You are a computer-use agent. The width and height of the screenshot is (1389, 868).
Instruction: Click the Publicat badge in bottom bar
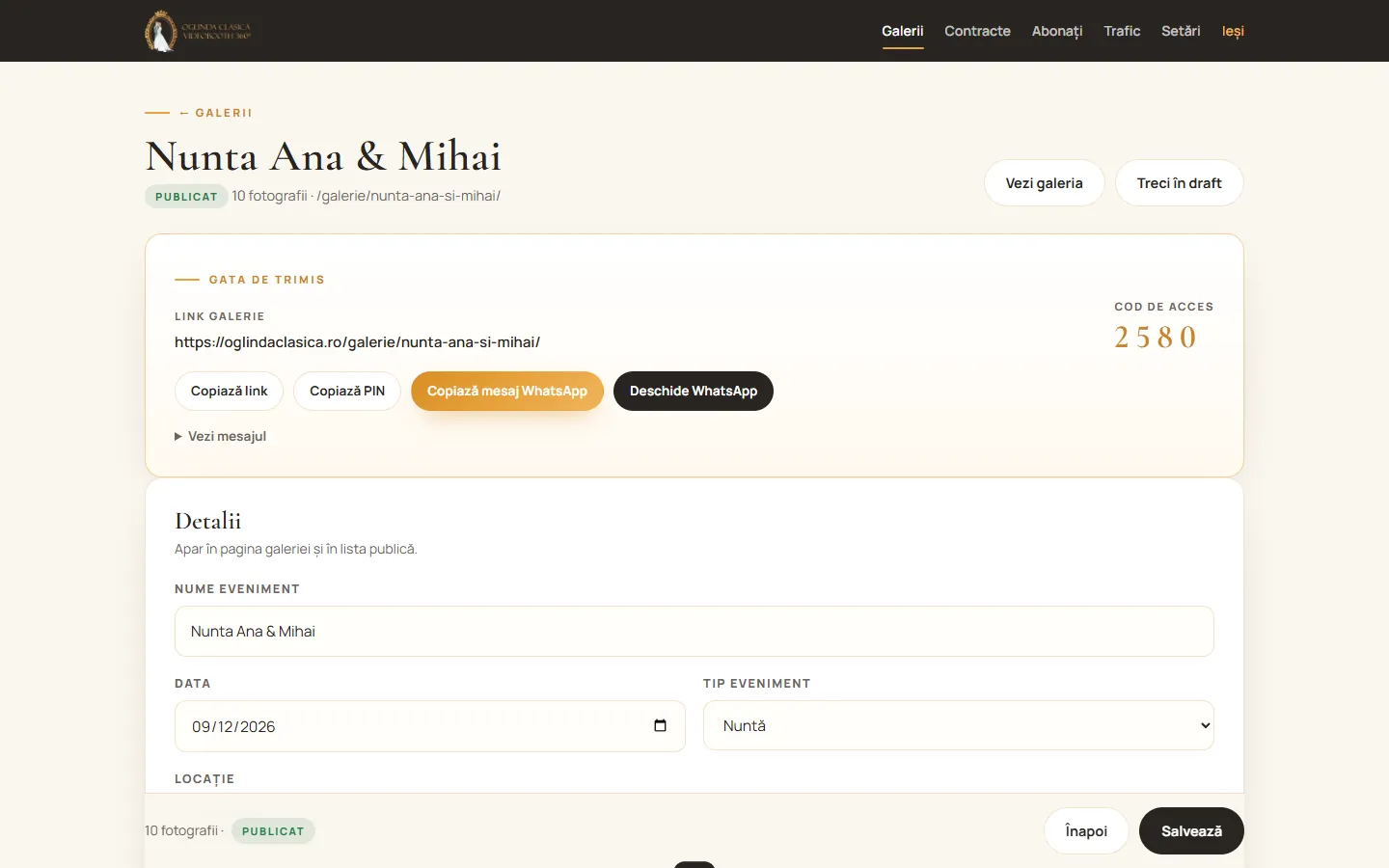(x=273, y=830)
